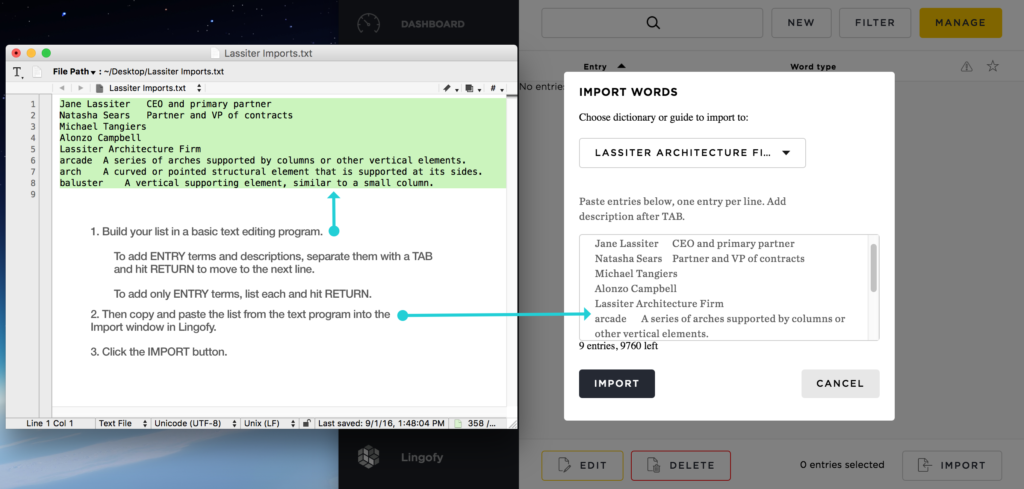Open the marker pen menu in navigation bar
This screenshot has width=1024, height=489.
[449, 87]
